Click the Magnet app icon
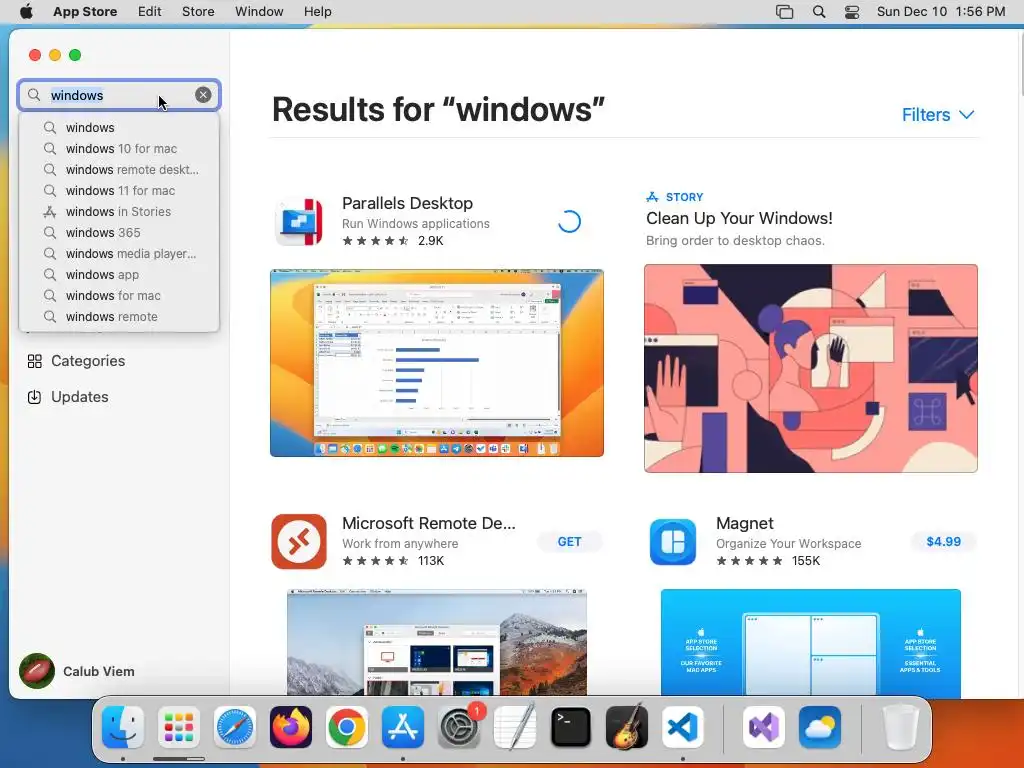Image resolution: width=1024 pixels, height=768 pixels. 673,541
